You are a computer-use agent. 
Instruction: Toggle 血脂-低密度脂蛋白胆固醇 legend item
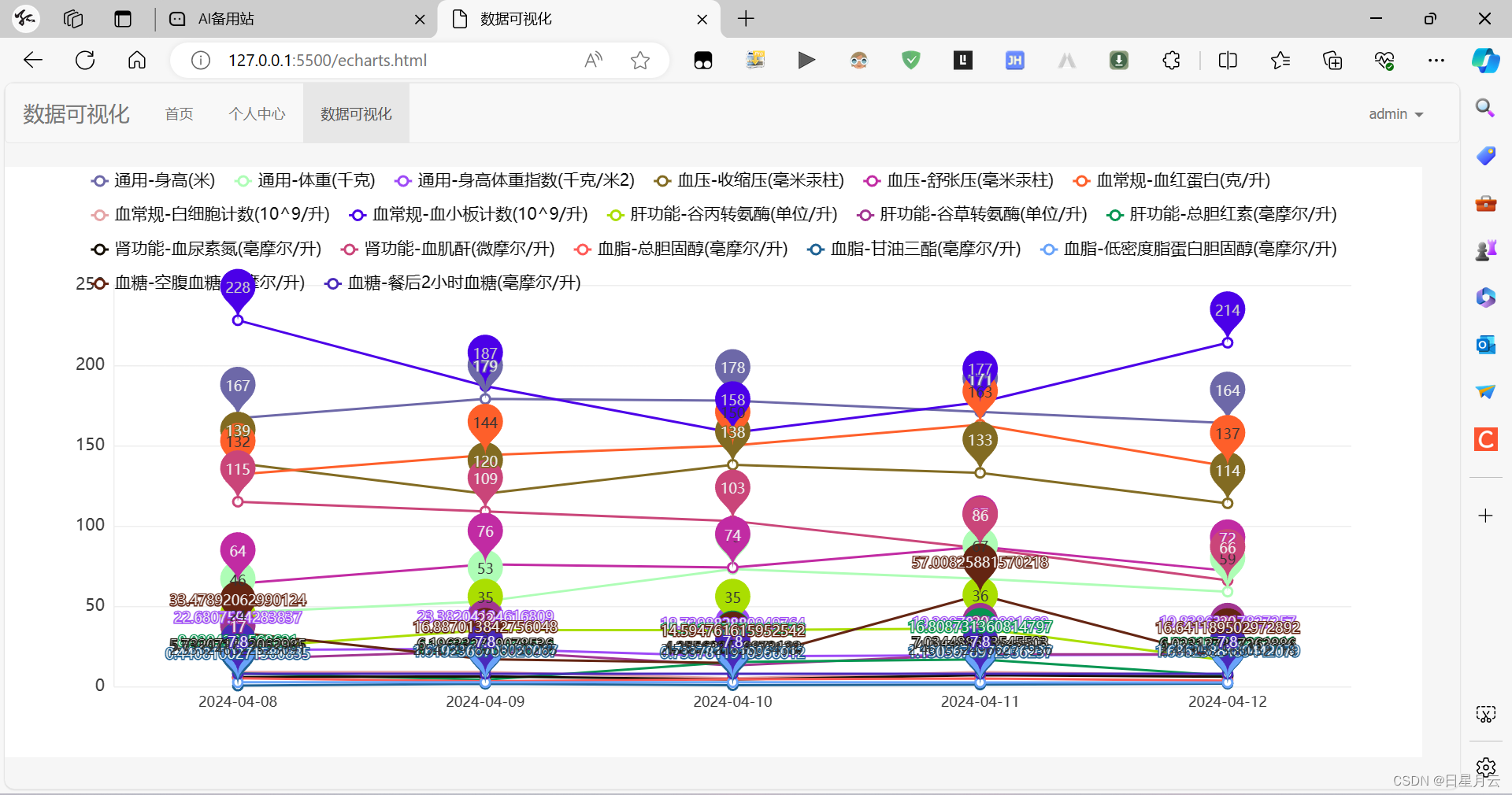tap(1188, 250)
